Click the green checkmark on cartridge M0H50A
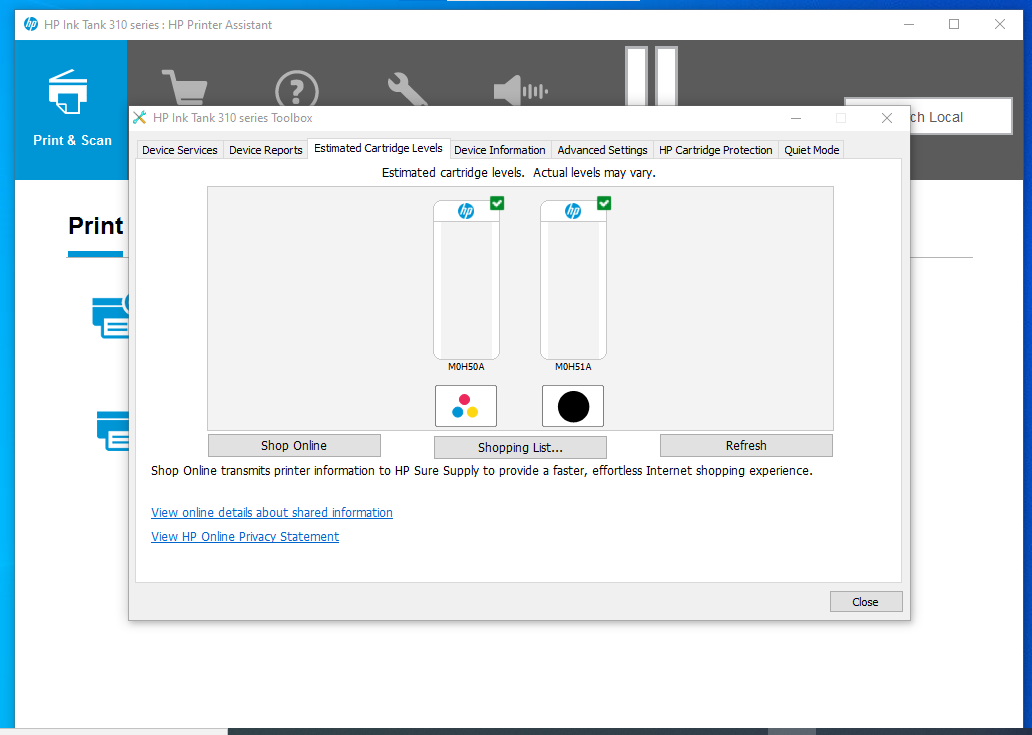 coord(497,203)
